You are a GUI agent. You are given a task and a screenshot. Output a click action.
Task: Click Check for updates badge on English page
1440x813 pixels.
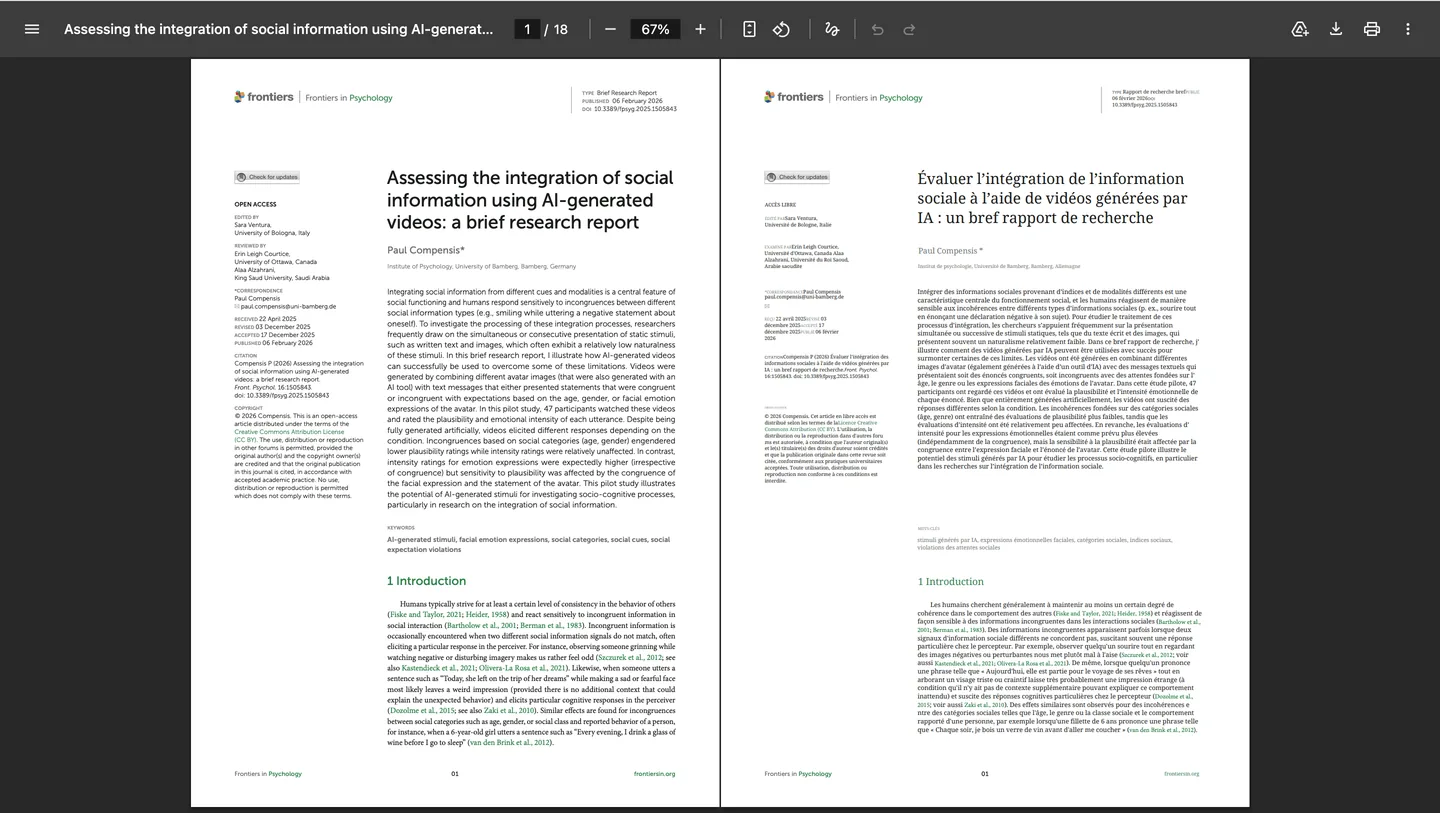[267, 177]
